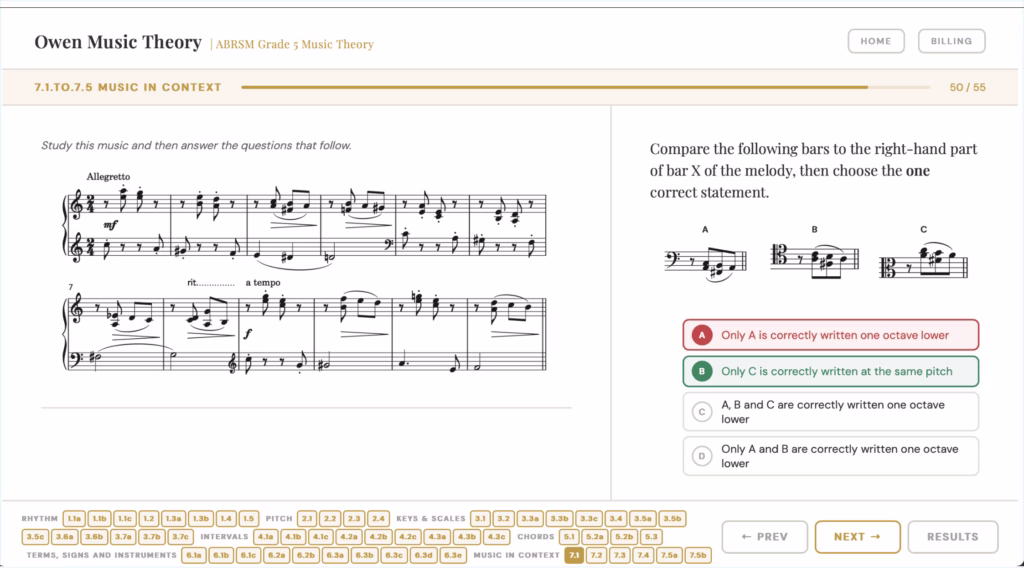Advance with the NEXT button
The image size is (1024, 568).
click(857, 537)
